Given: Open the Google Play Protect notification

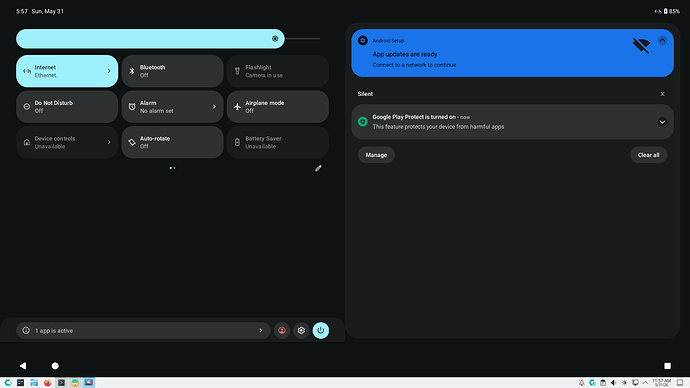Looking at the screenshot, I should click(x=512, y=122).
